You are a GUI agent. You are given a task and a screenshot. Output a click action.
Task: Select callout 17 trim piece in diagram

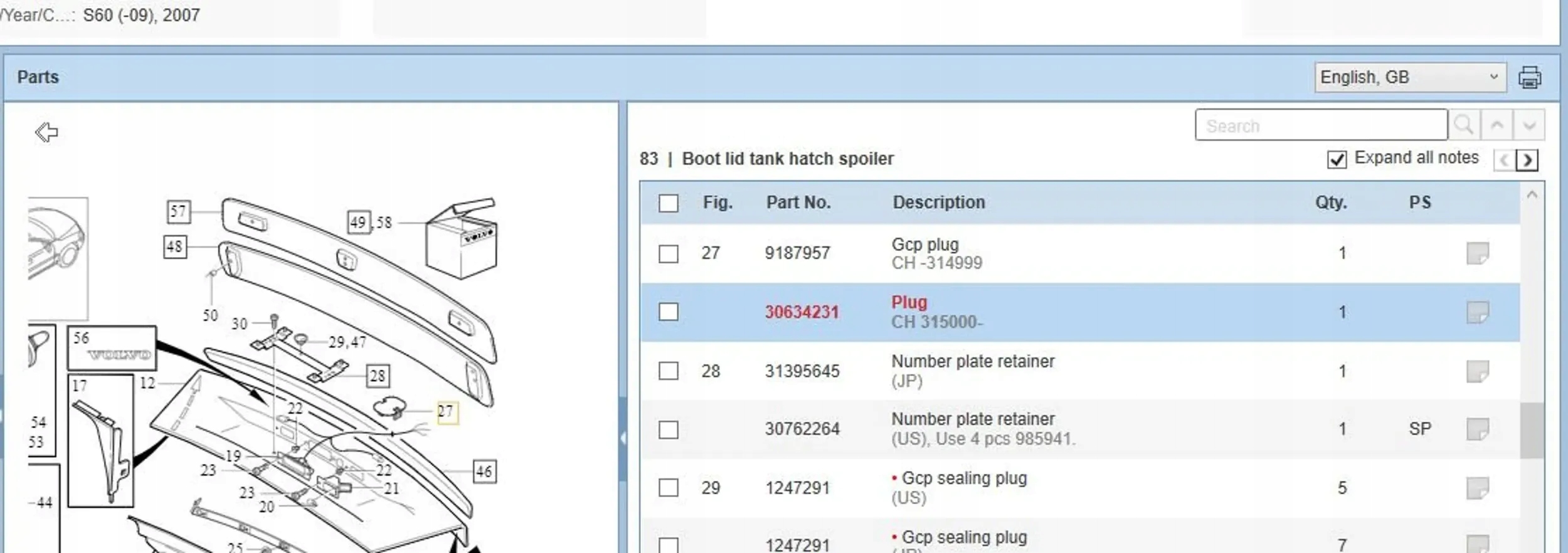100,440
